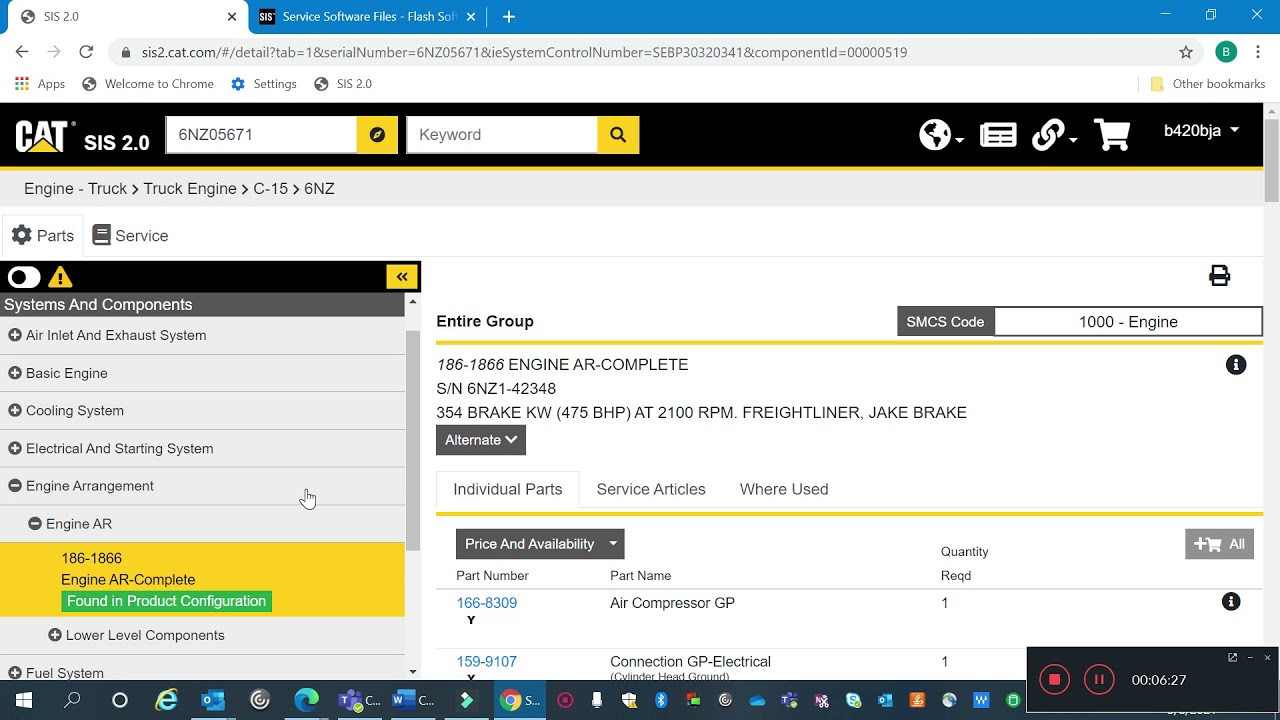The height and width of the screenshot is (720, 1280).
Task: Show info for the 186-1866 engine arrangement
Action: 1236,365
